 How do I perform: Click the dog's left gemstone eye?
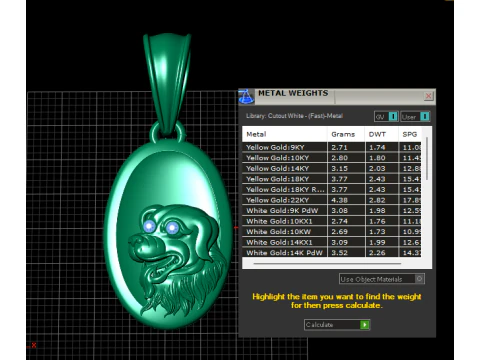149,226
